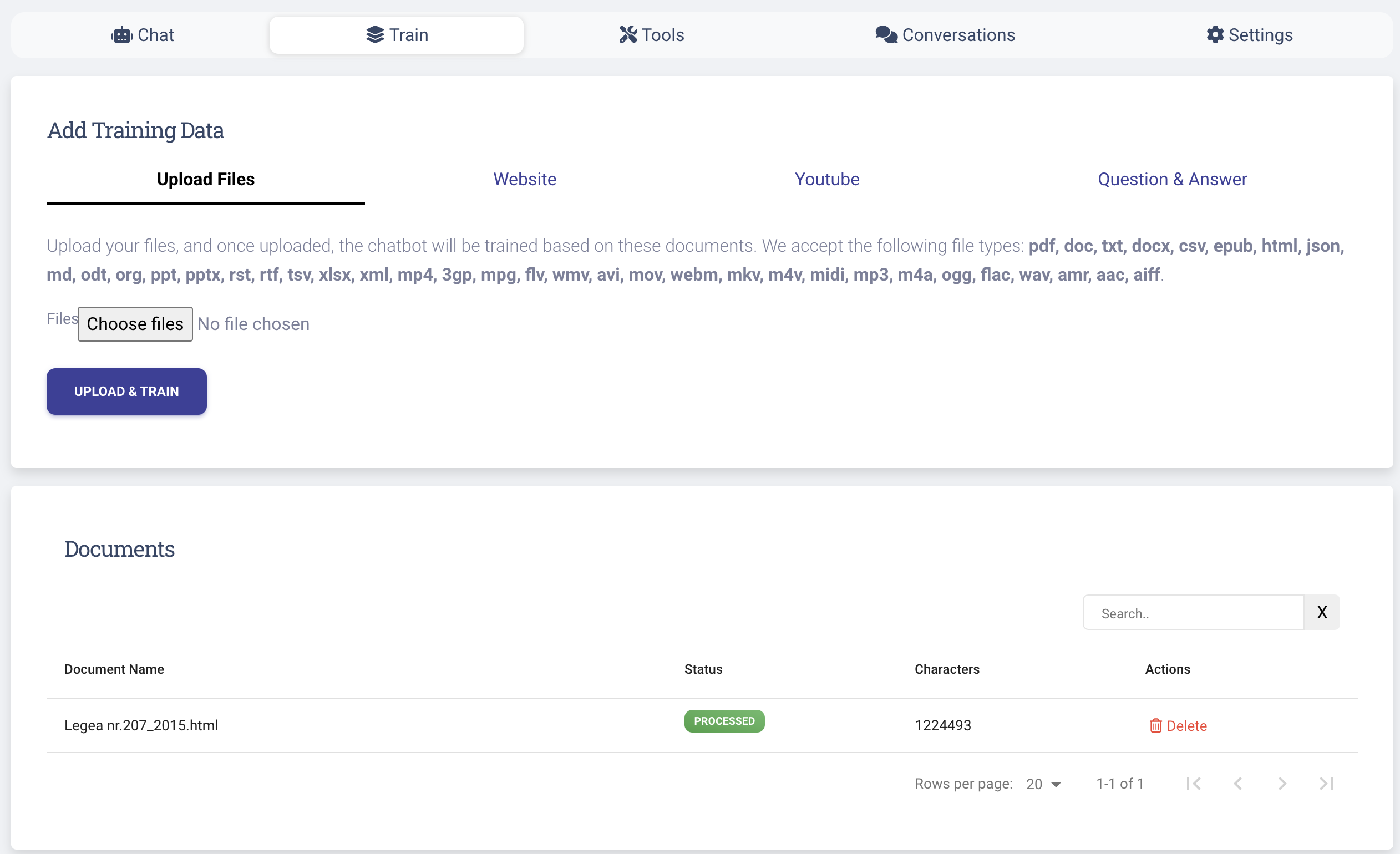The image size is (1400, 854).
Task: Click the gear icon beside Settings
Action: click(1215, 35)
